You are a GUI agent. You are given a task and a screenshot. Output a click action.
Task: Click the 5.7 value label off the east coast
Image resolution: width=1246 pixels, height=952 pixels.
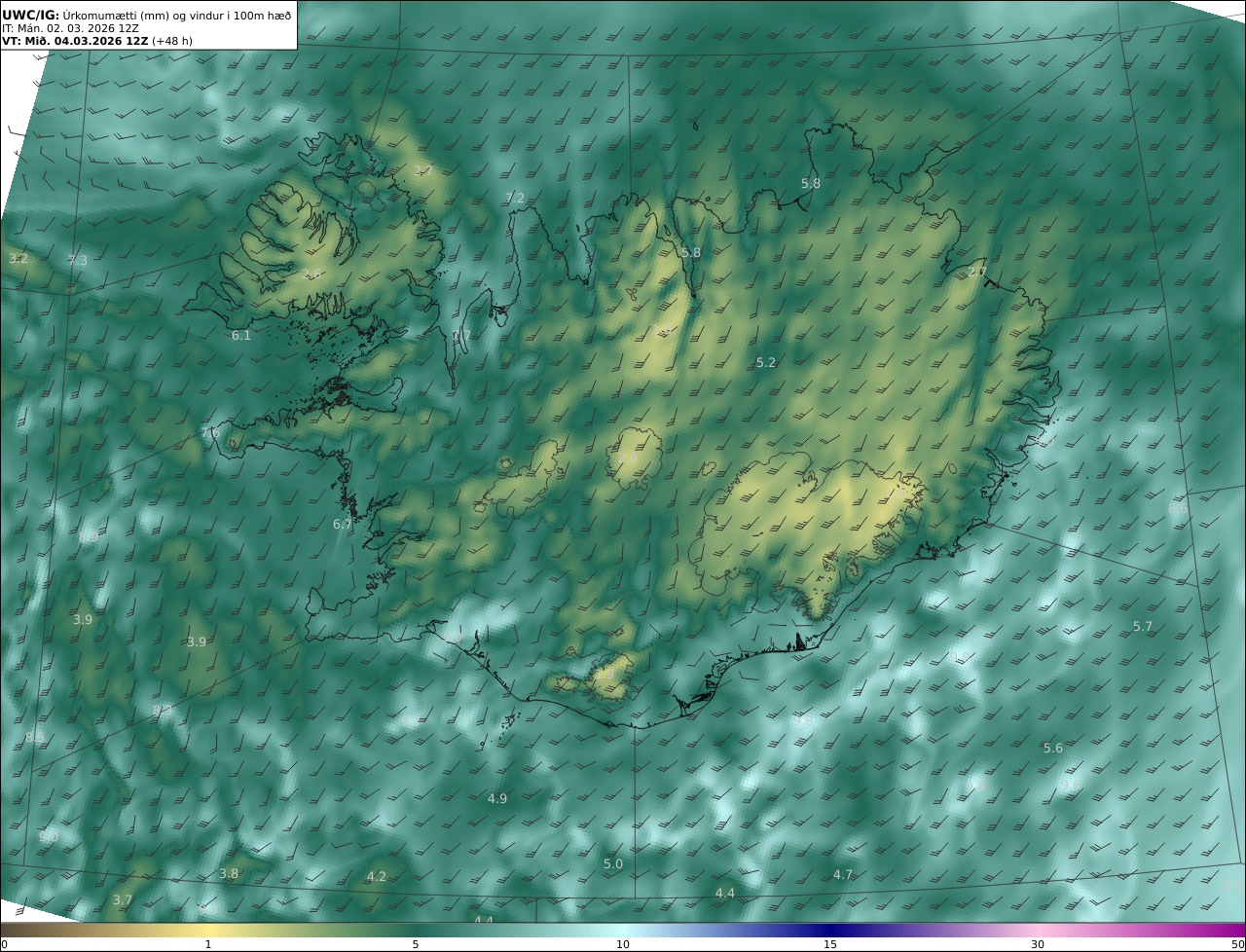1143,626
